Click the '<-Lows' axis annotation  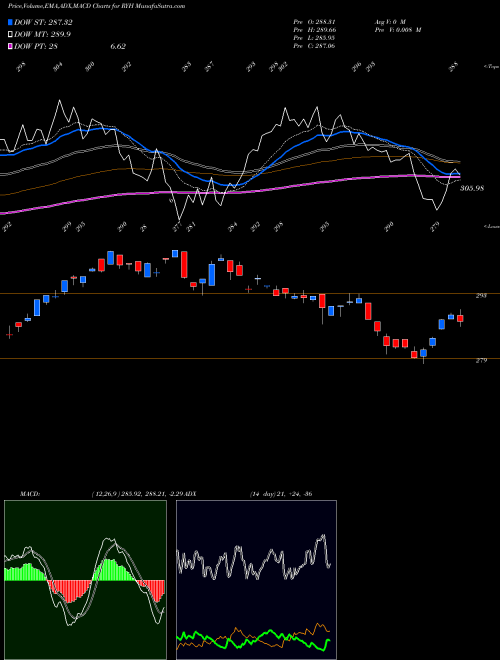pos(491,226)
